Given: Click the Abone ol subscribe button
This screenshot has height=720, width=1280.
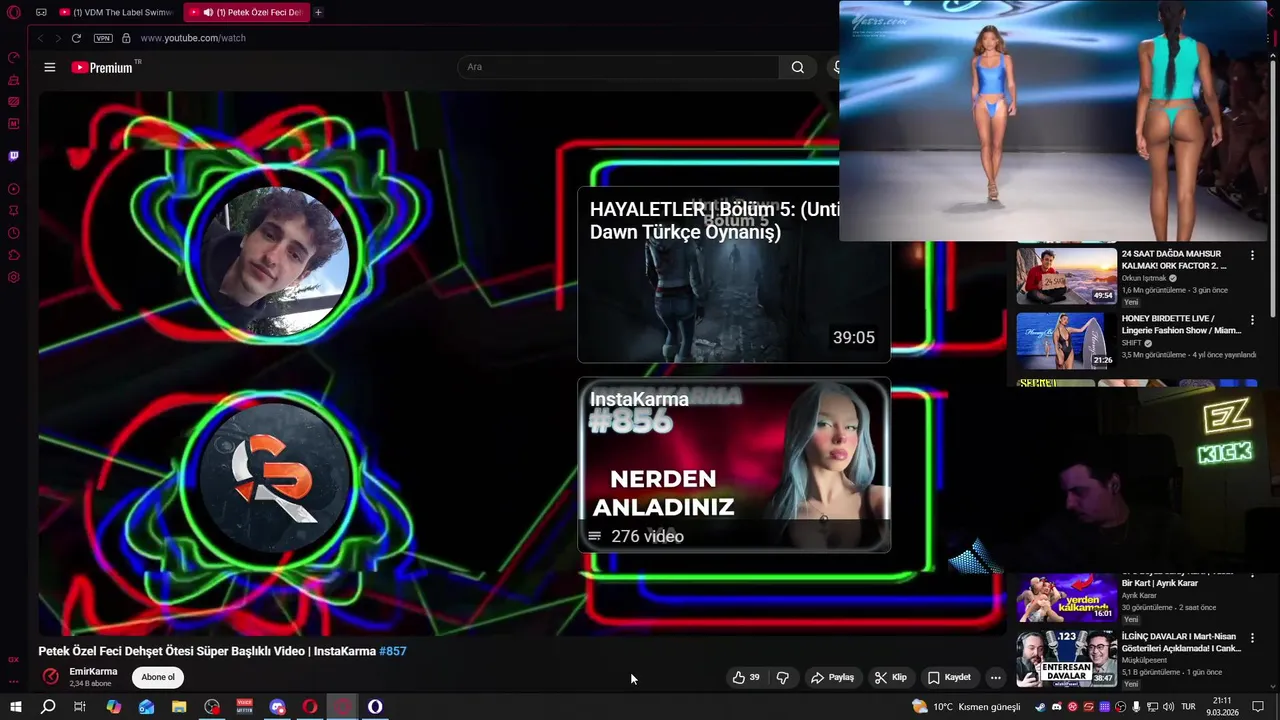Looking at the screenshot, I should 158,677.
